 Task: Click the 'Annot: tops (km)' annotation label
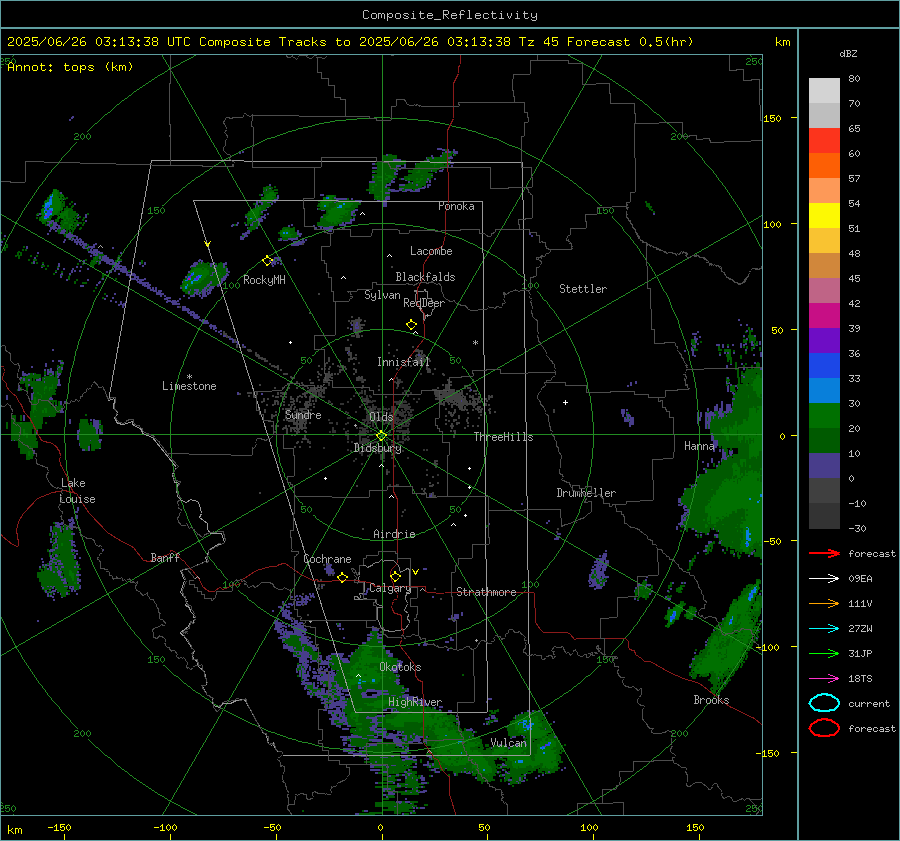click(70, 67)
